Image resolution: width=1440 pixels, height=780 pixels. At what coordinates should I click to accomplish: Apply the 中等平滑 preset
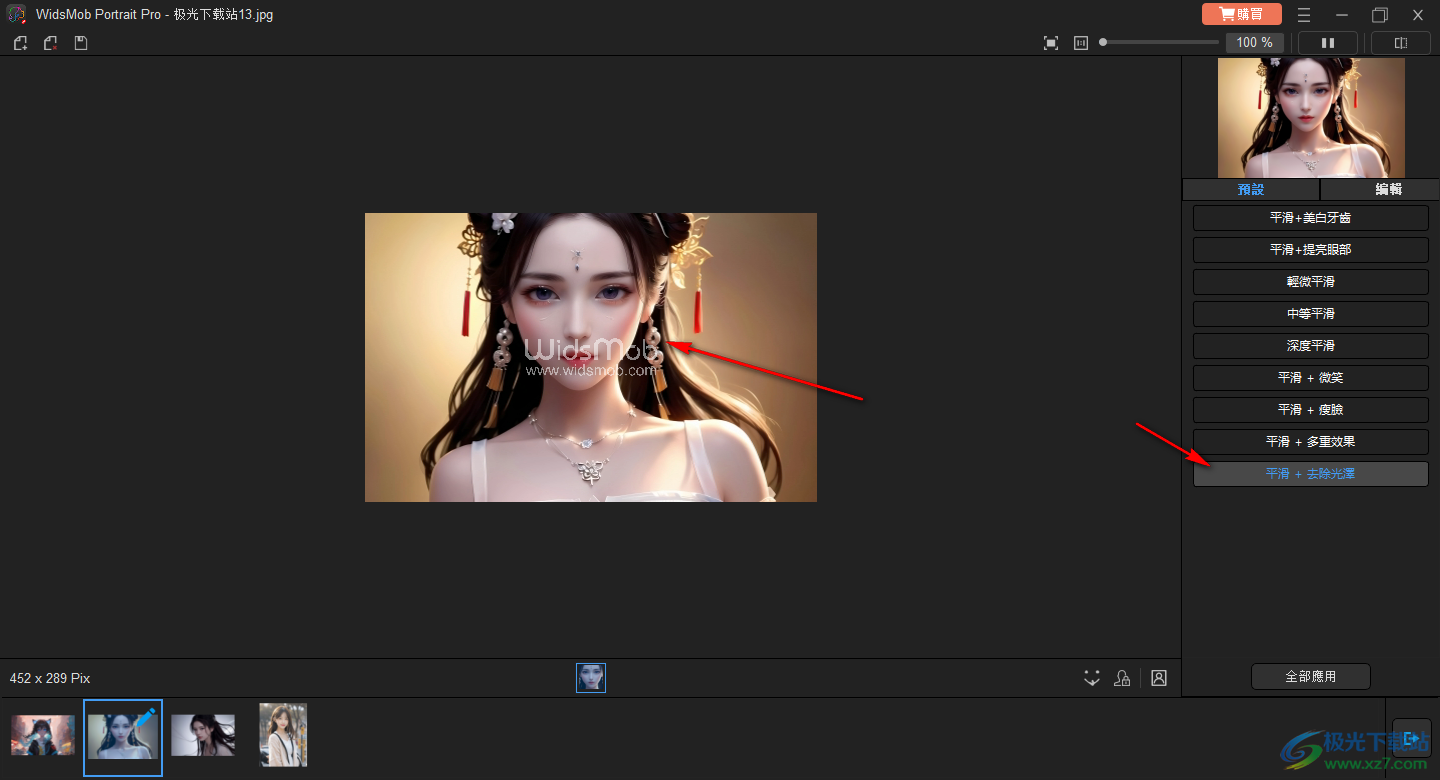(x=1311, y=314)
